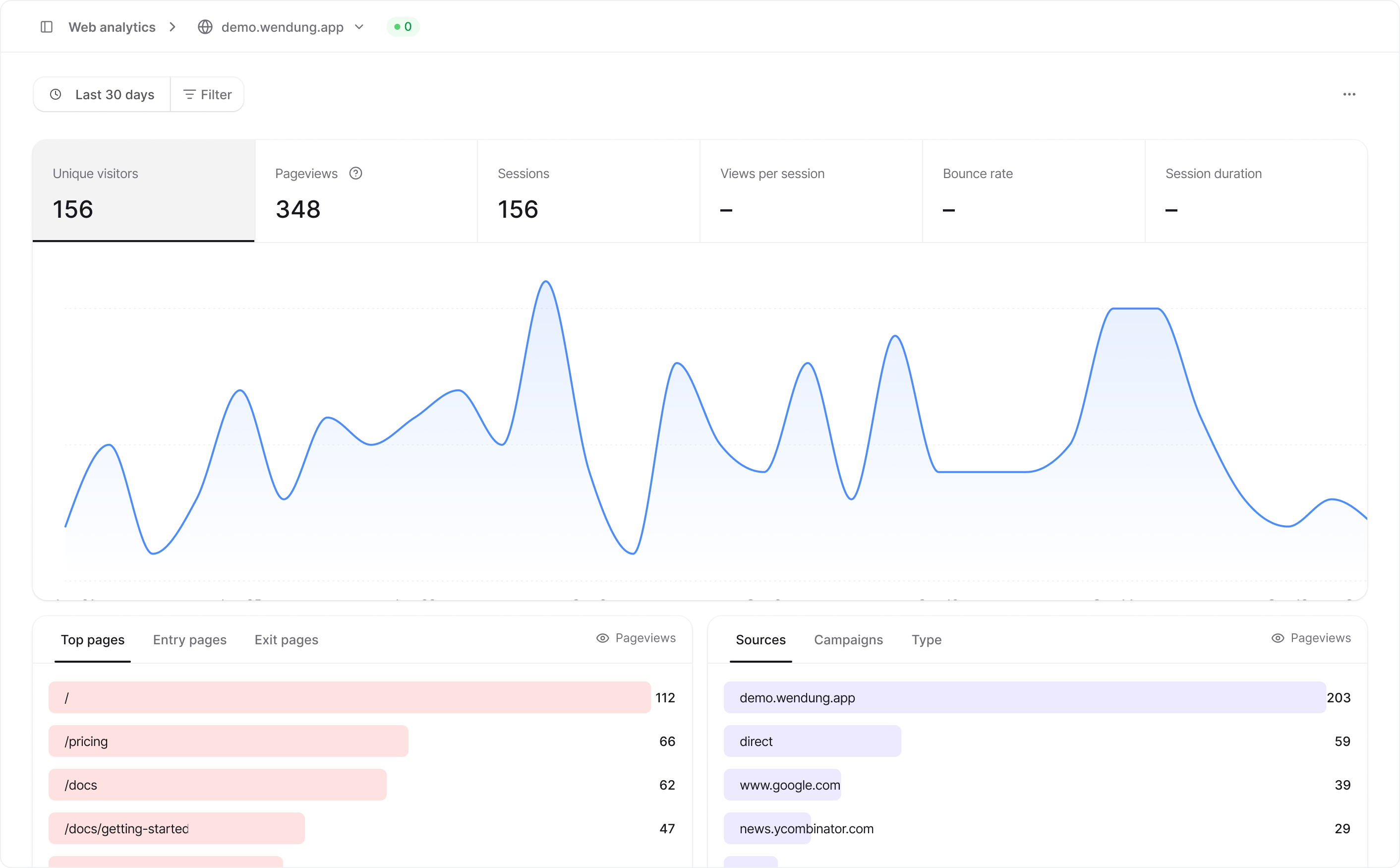Viewport: 1400px width, 868px height.
Task: Switch to the Type tab
Action: 926,639
